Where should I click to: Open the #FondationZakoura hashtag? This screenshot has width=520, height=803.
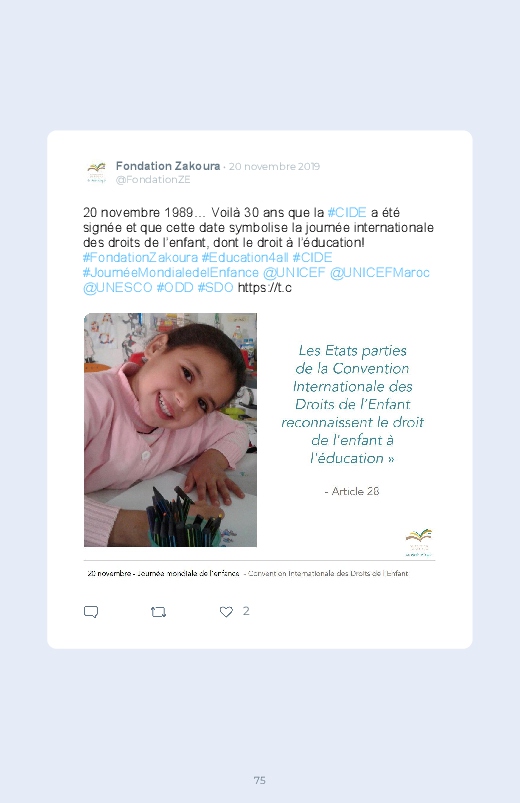pos(140,258)
